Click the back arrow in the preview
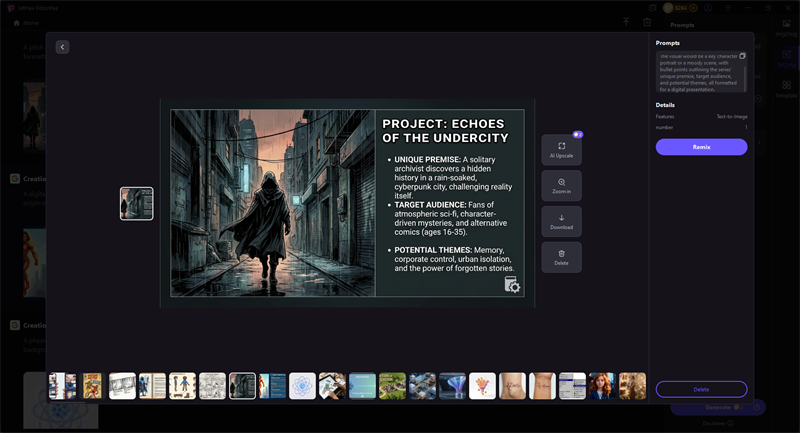The width and height of the screenshot is (800, 433). [62, 47]
